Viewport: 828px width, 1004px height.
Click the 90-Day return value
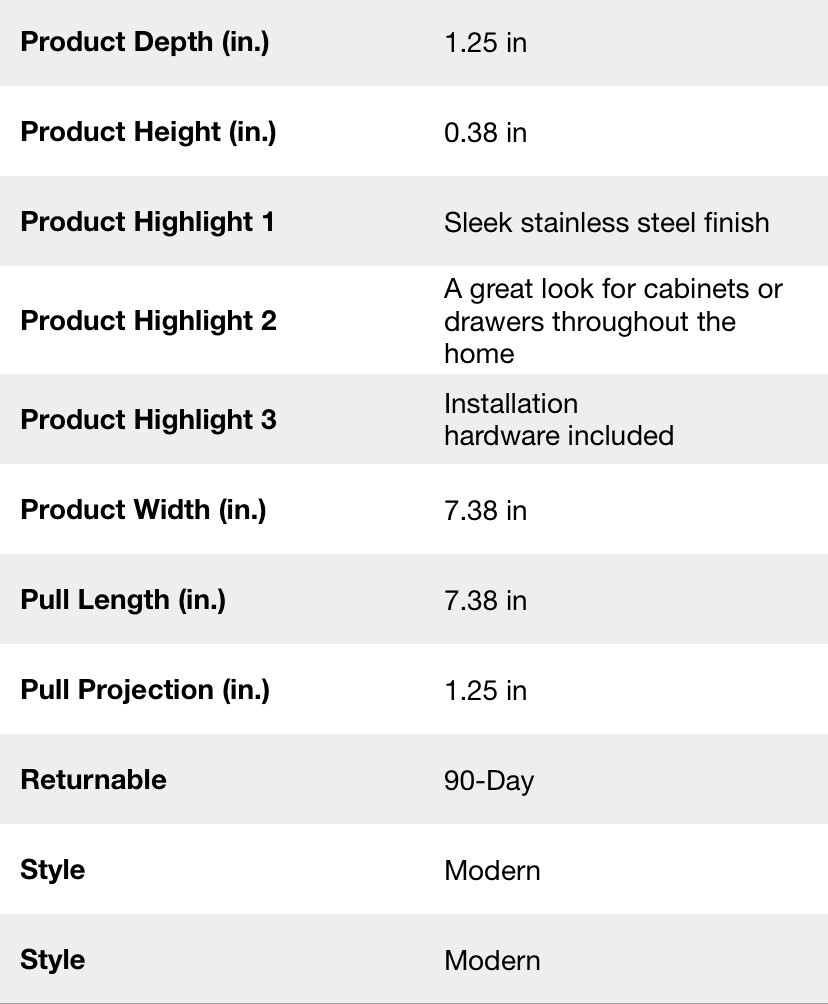pos(489,781)
